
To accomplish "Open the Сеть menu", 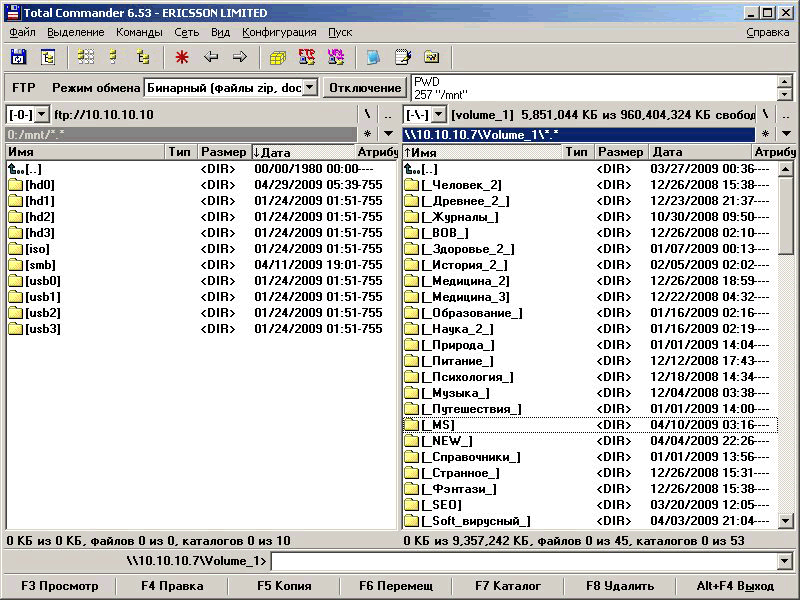I will (x=187, y=32).
